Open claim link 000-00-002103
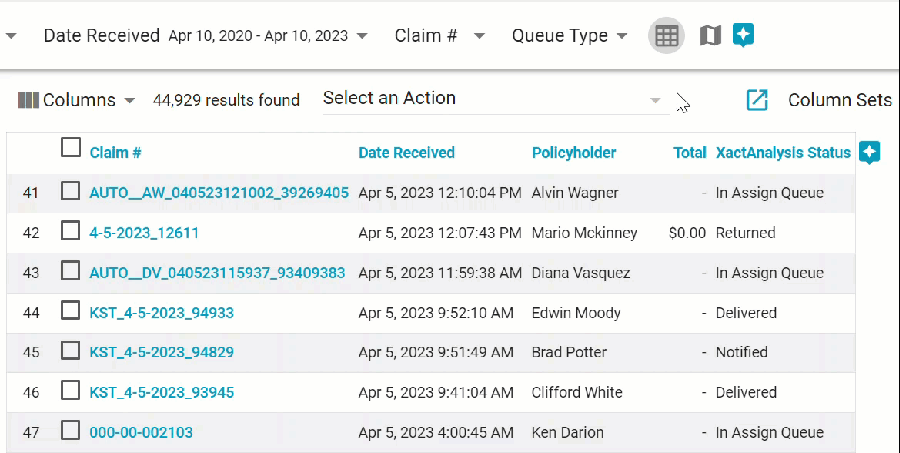900x453 pixels. (x=141, y=432)
